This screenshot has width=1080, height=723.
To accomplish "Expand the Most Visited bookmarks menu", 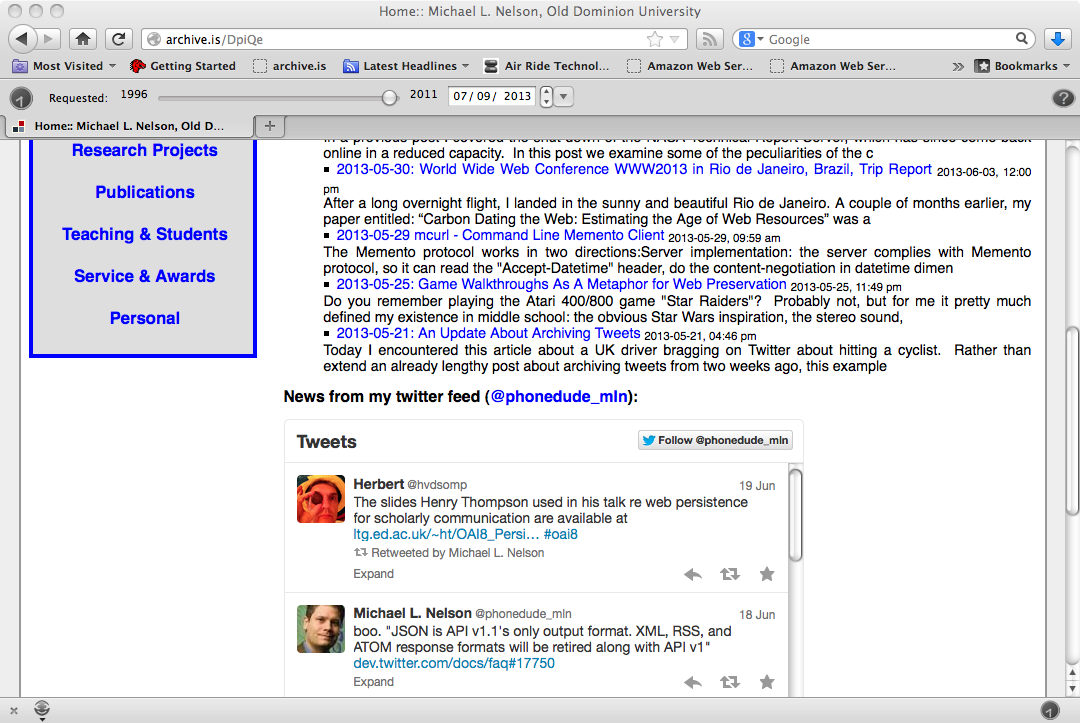I will (x=64, y=66).
